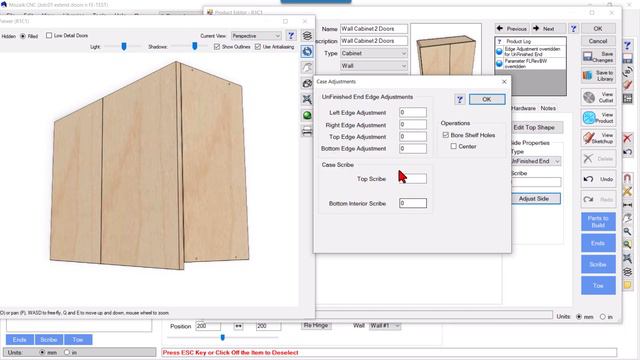Switch to the Notes tab
The image size is (640, 360).
coord(548,108)
